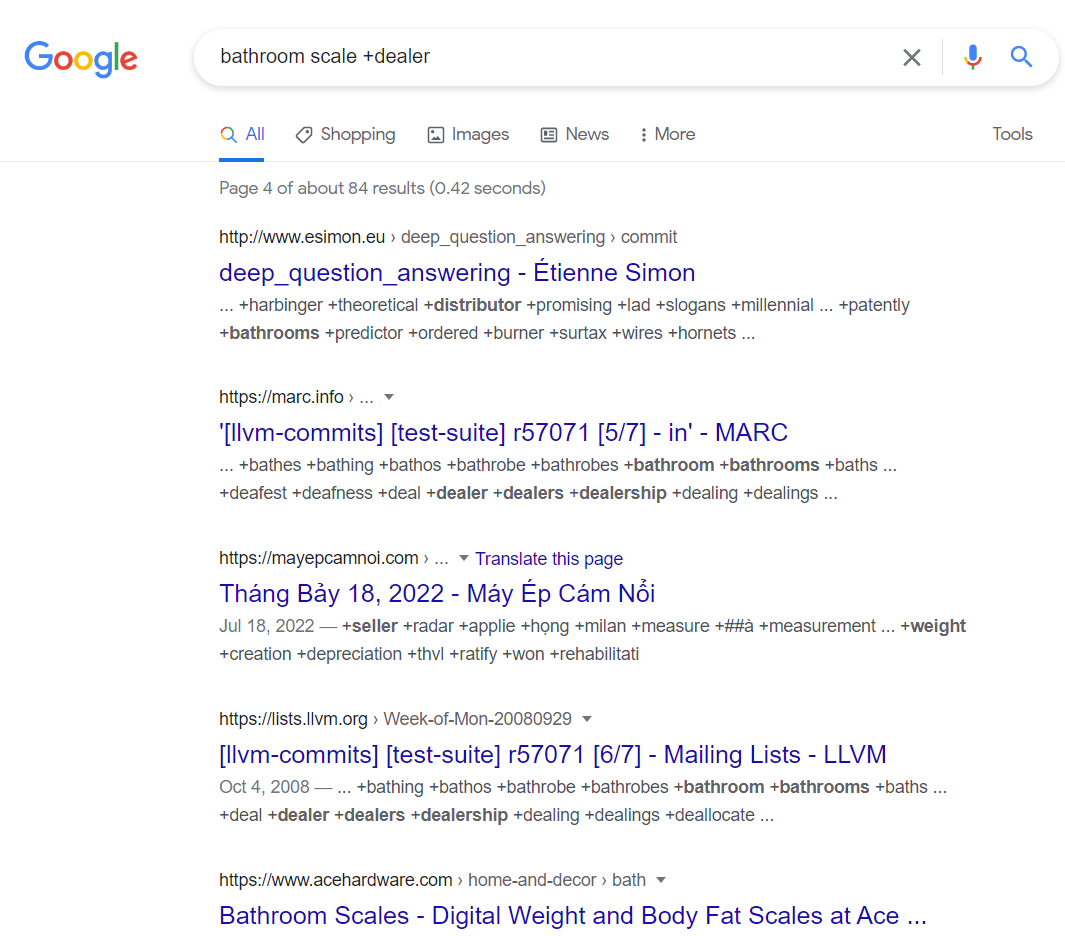Screen dimensions: 1065x936
Task: Click the blue magnifier search icon
Action: pyautogui.click(x=1021, y=56)
